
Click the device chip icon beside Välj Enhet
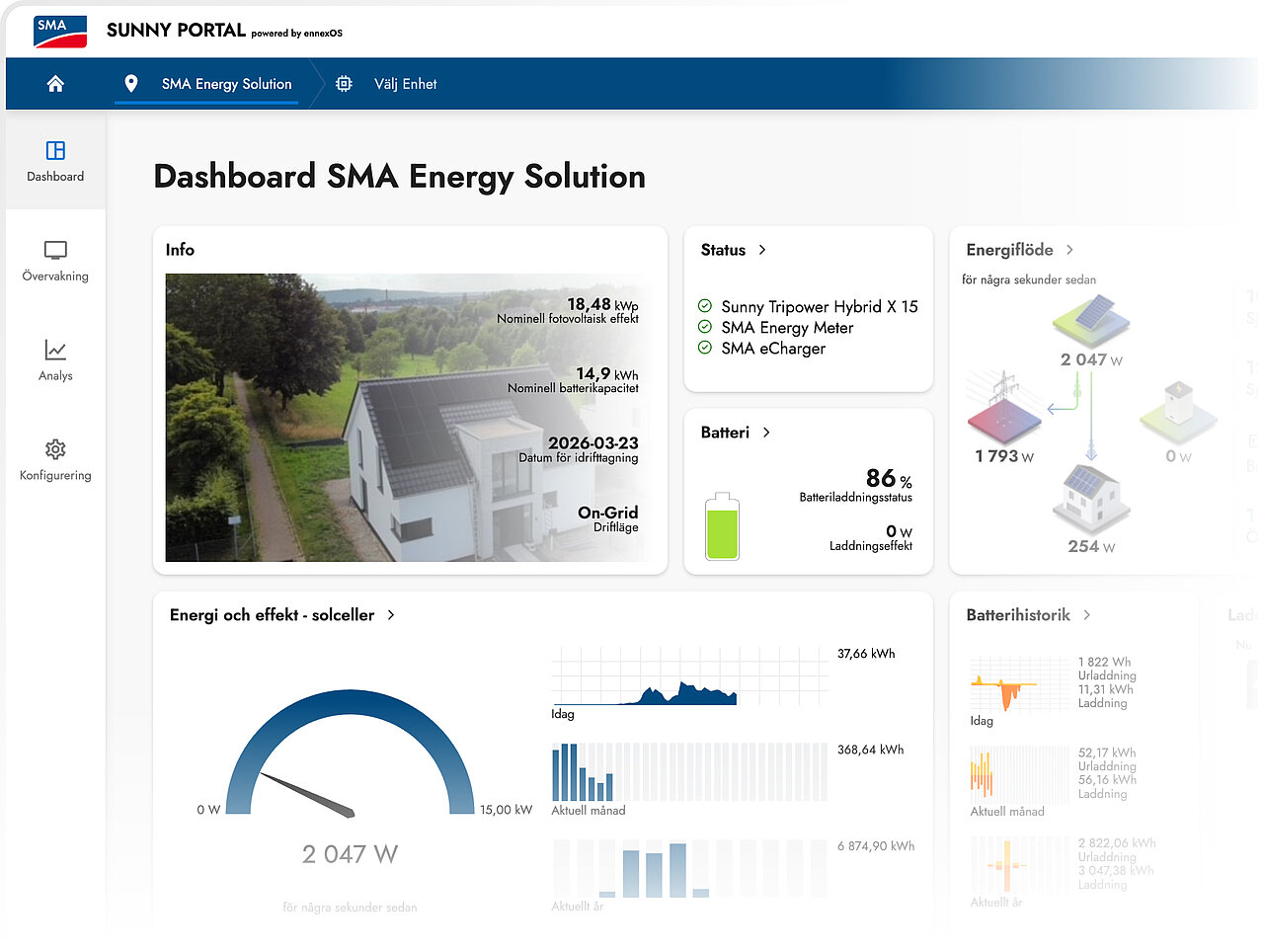pyautogui.click(x=344, y=84)
